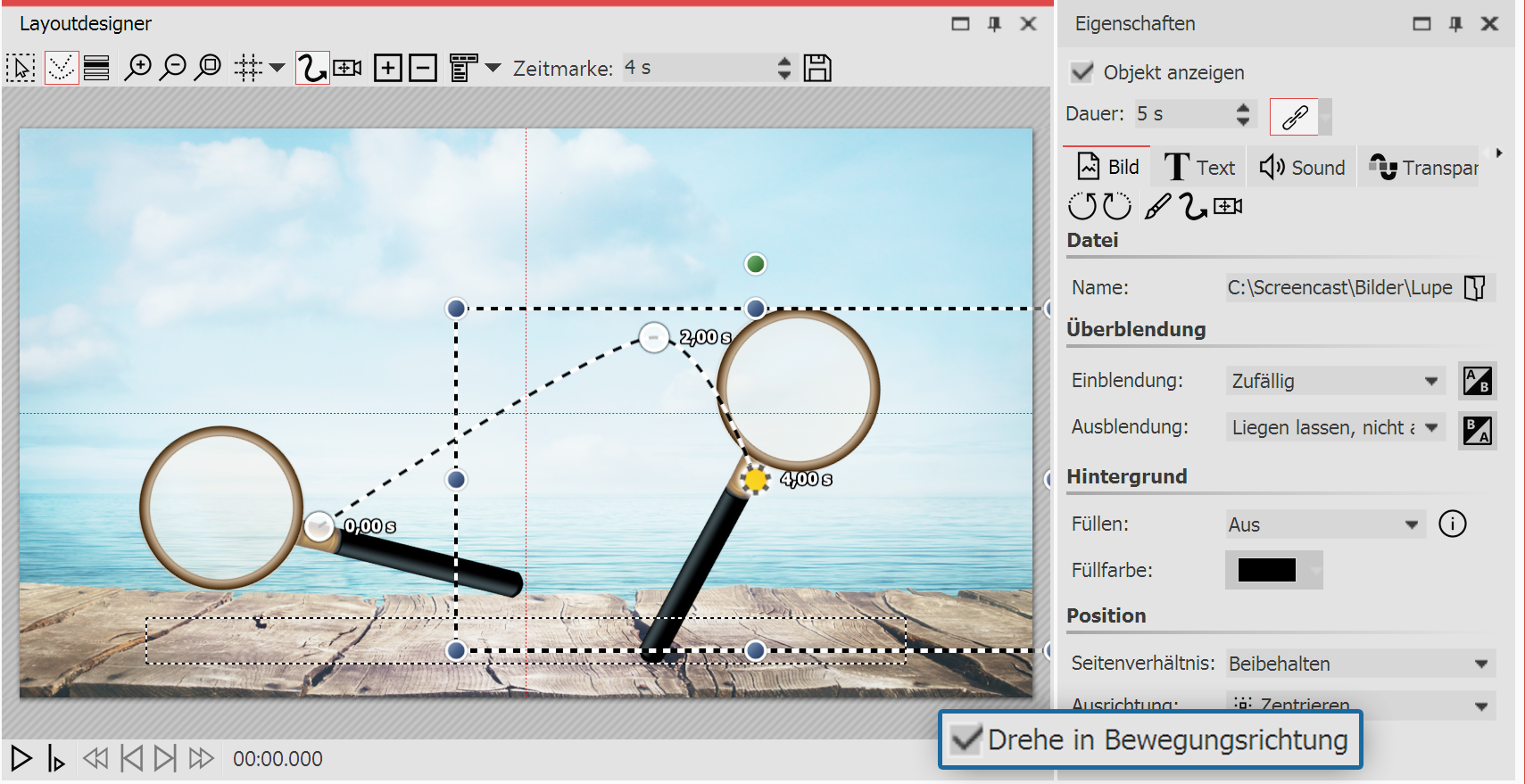
Task: Toggle the motion path tool in toolbar
Action: 311,68
